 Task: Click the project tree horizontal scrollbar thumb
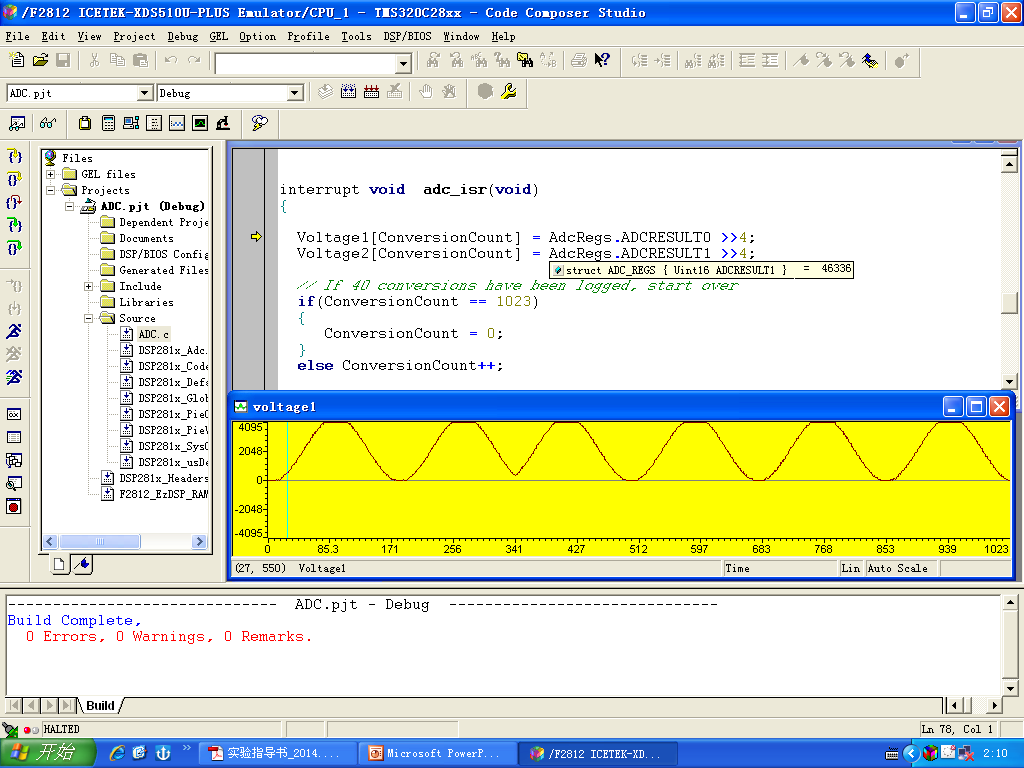99,541
